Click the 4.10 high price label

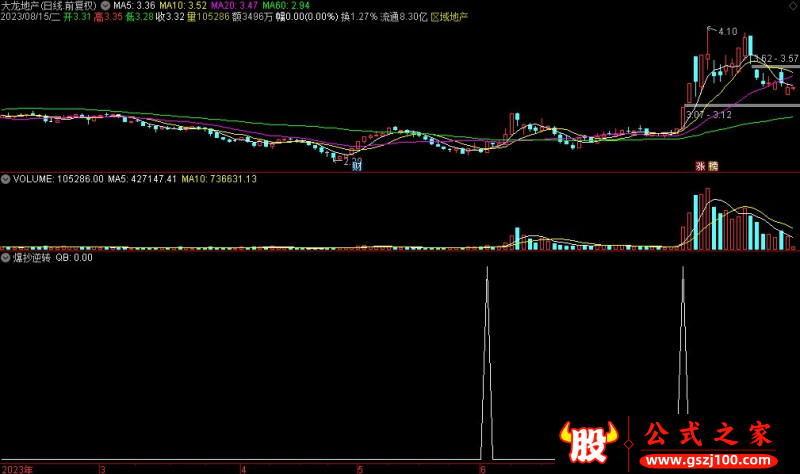tap(726, 33)
